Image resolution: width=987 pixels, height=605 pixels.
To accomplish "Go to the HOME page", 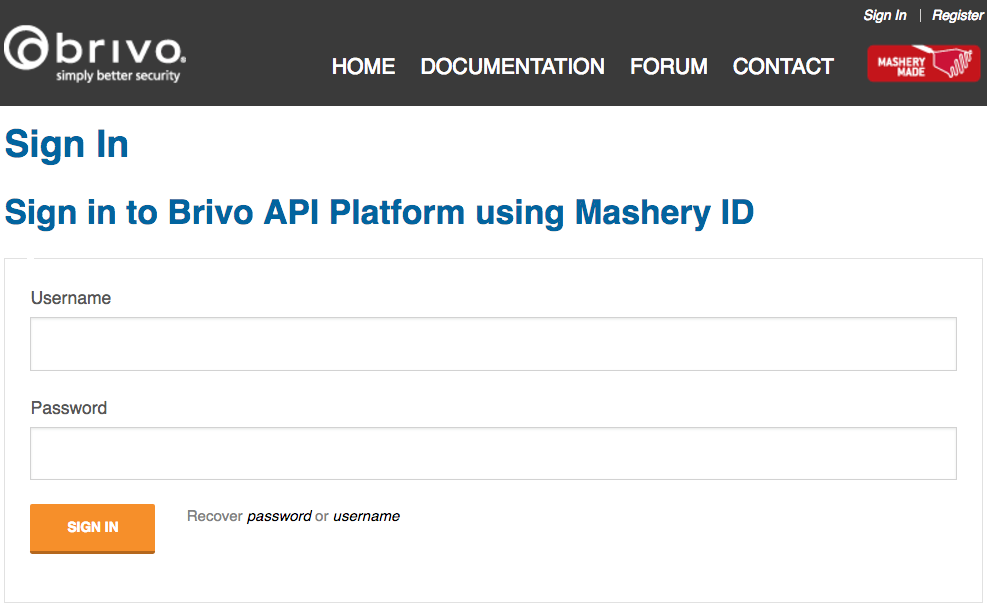I will (363, 67).
